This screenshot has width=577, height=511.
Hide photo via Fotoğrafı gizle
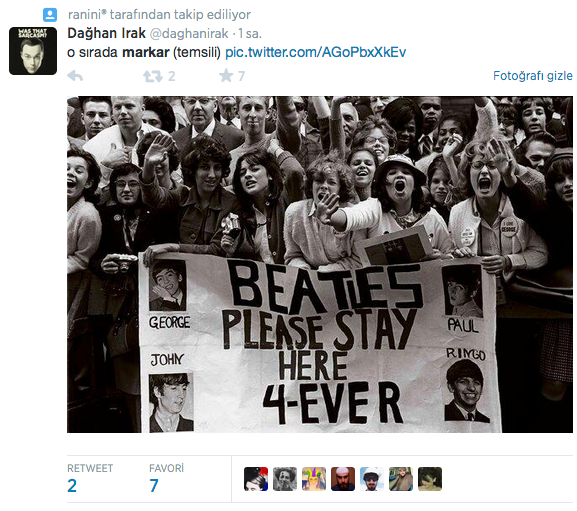tap(533, 76)
